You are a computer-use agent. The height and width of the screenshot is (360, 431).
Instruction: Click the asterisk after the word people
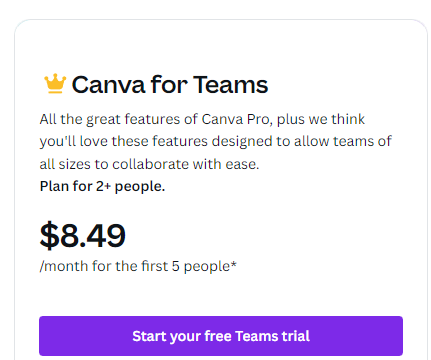tap(234, 264)
